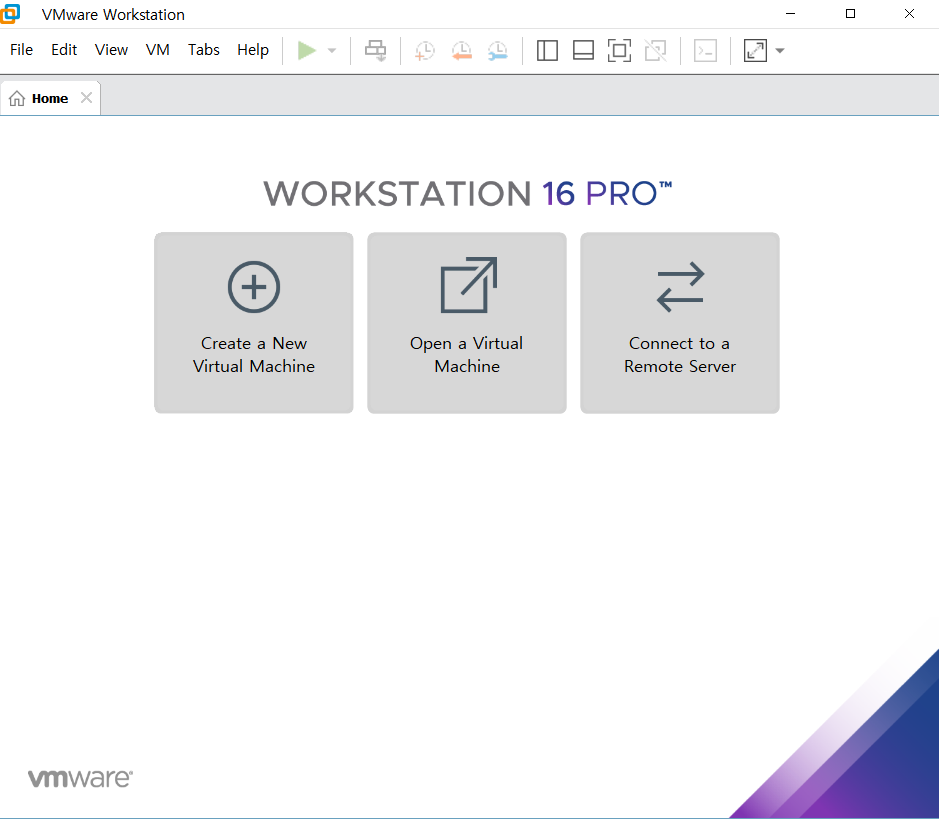939x819 pixels.
Task: Select the Home tab
Action: [50, 98]
